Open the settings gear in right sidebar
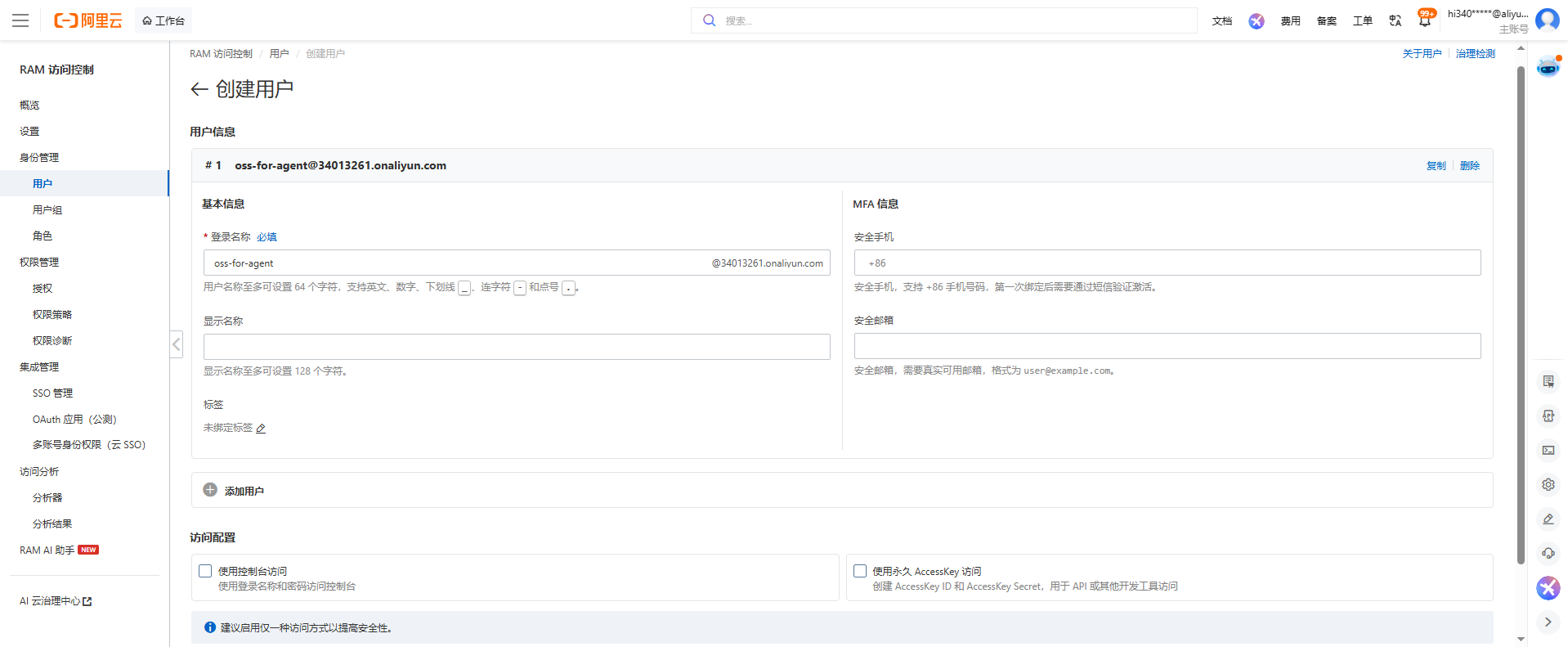 tap(1548, 484)
